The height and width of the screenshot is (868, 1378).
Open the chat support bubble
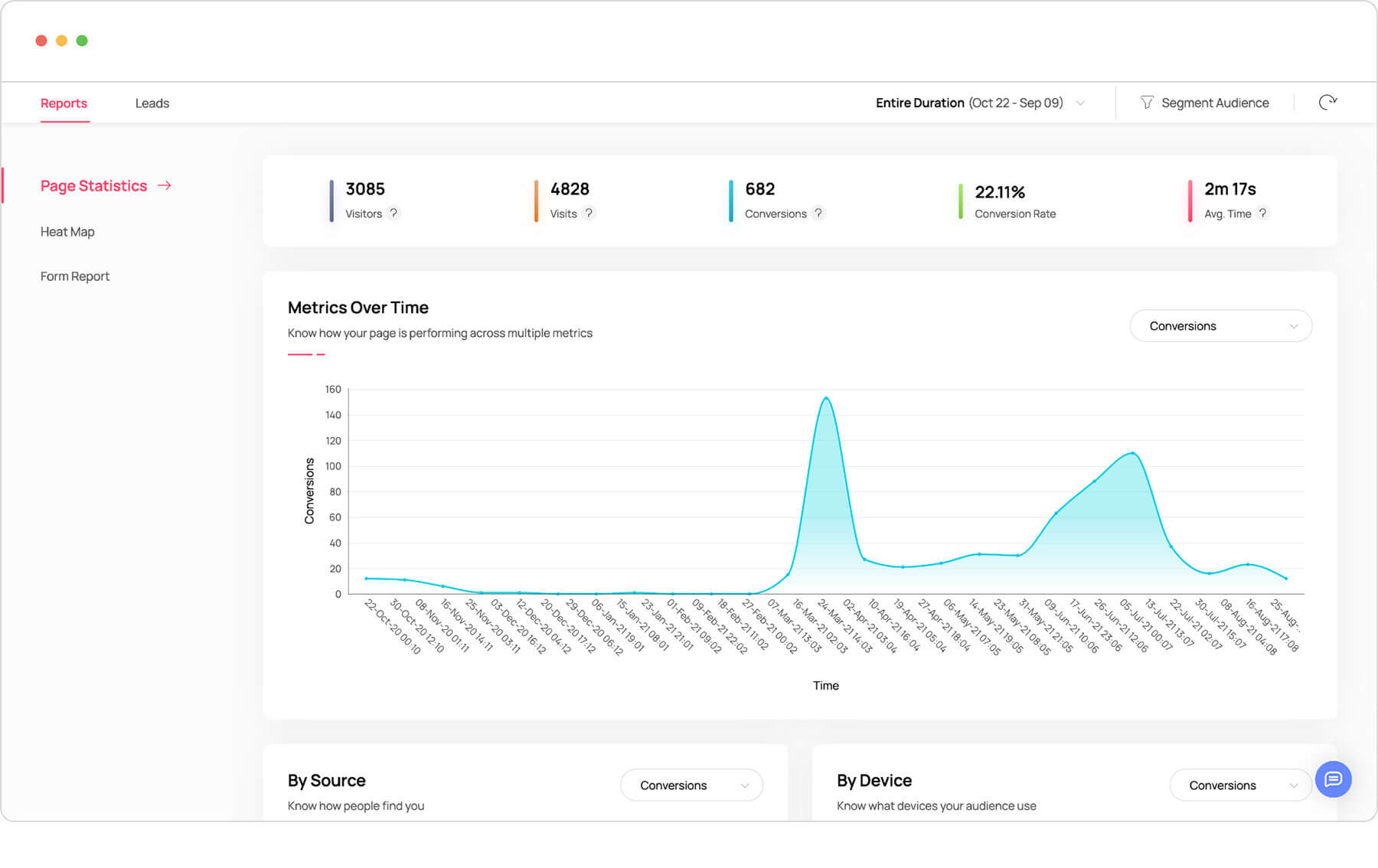pyautogui.click(x=1333, y=779)
